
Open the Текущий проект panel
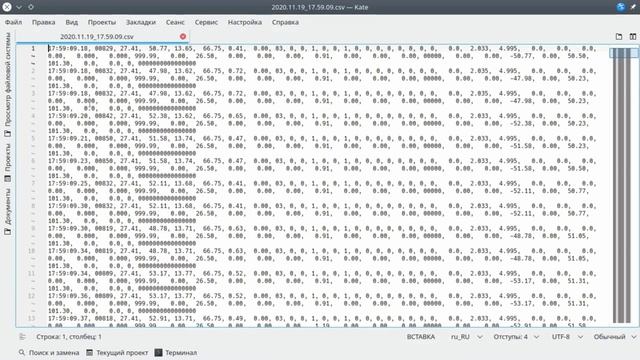[x=117, y=352]
